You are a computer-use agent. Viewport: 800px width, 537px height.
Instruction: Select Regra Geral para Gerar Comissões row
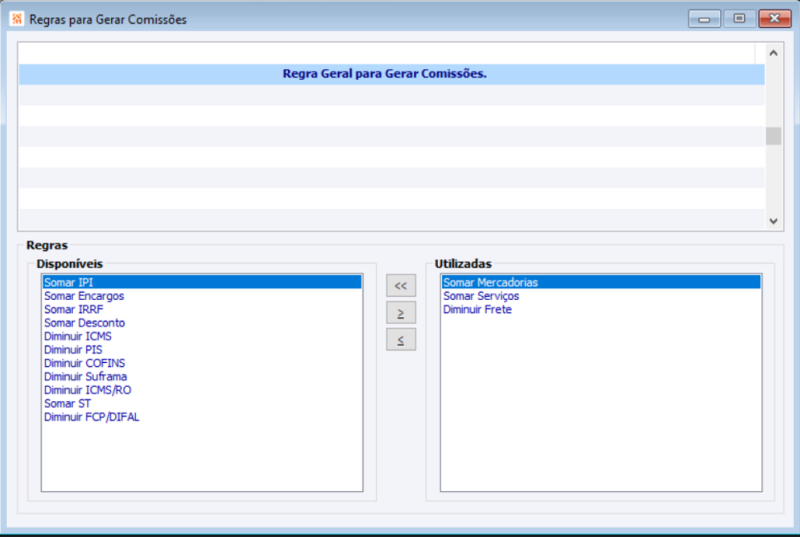391,74
